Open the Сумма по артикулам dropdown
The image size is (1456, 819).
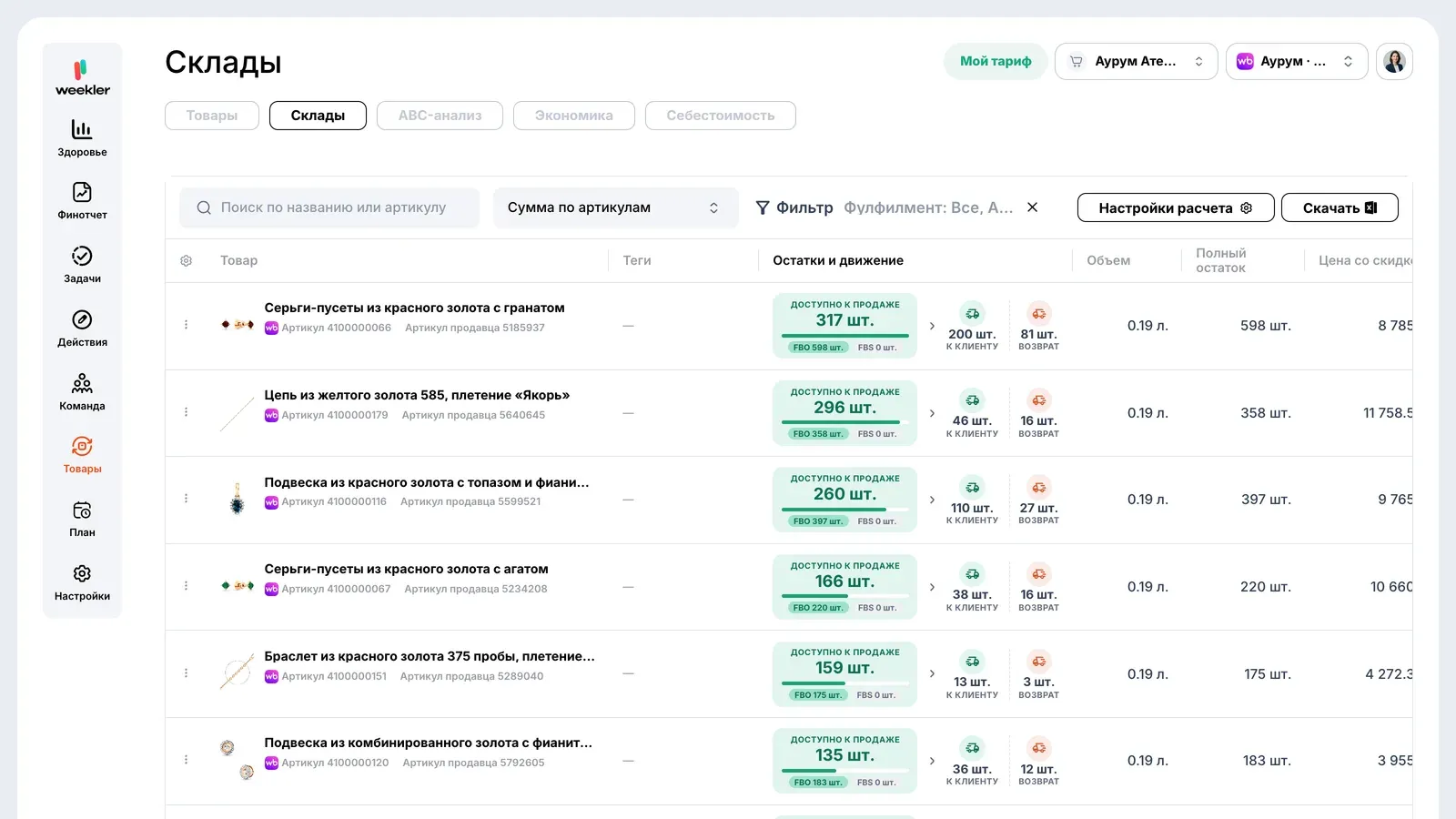point(615,207)
